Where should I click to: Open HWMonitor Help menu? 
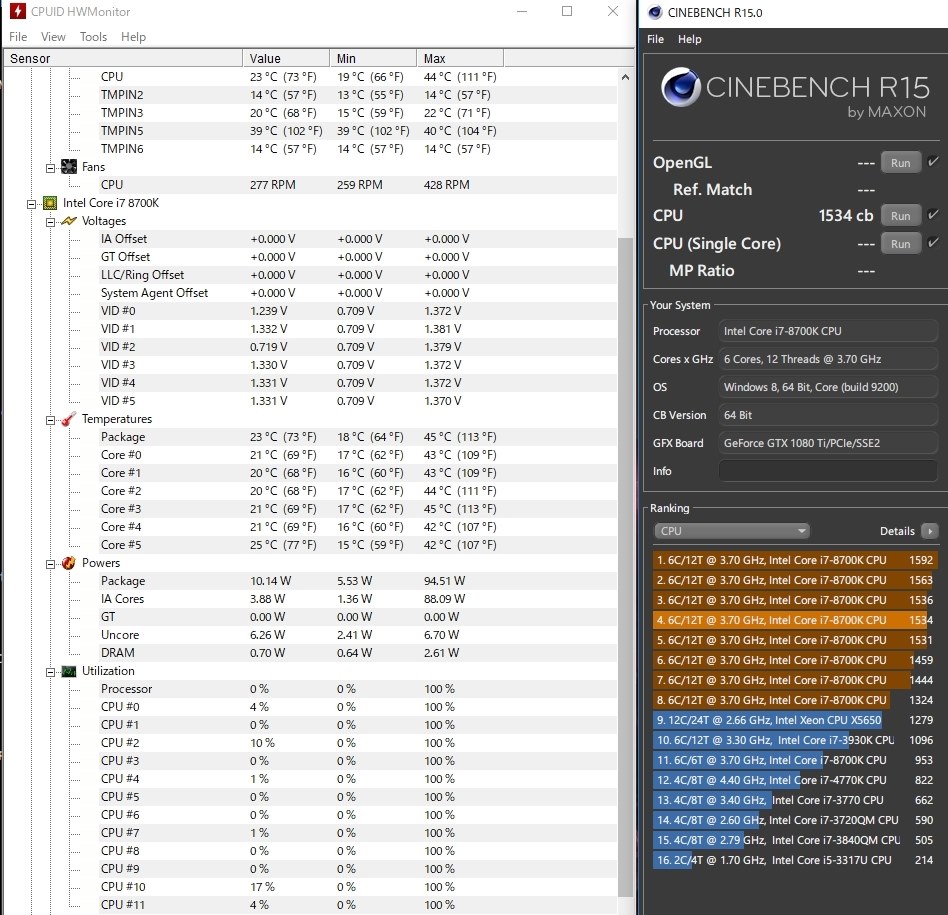click(133, 37)
